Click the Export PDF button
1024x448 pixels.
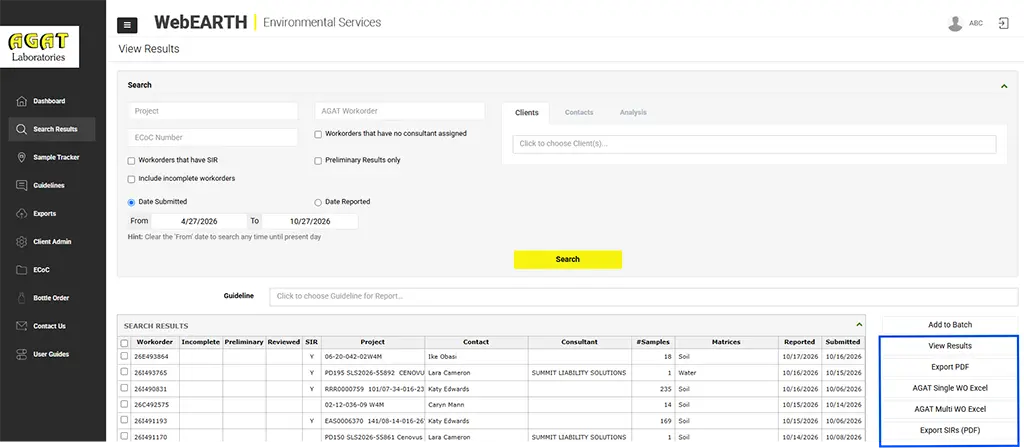coord(950,367)
